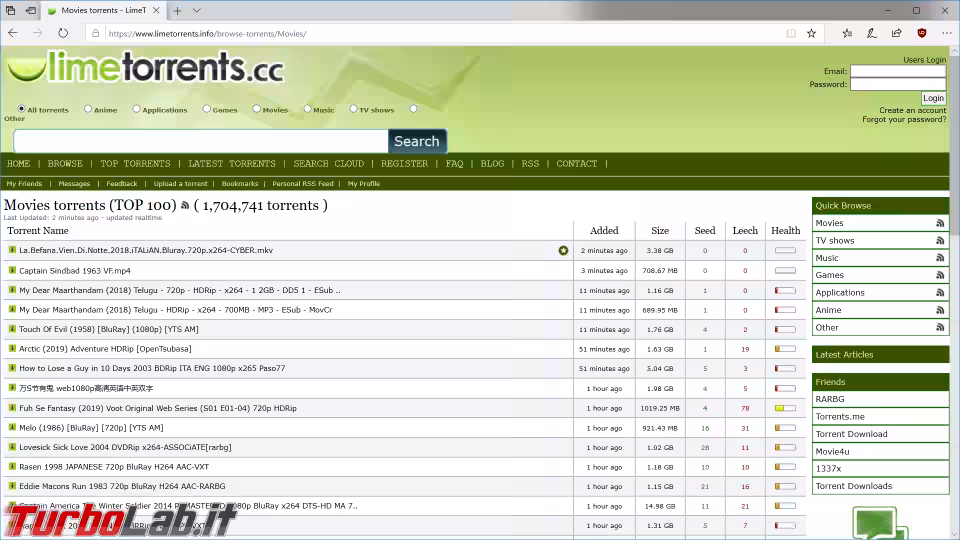
Task: Open the BROWSE menu item
Action: pyautogui.click(x=65, y=163)
